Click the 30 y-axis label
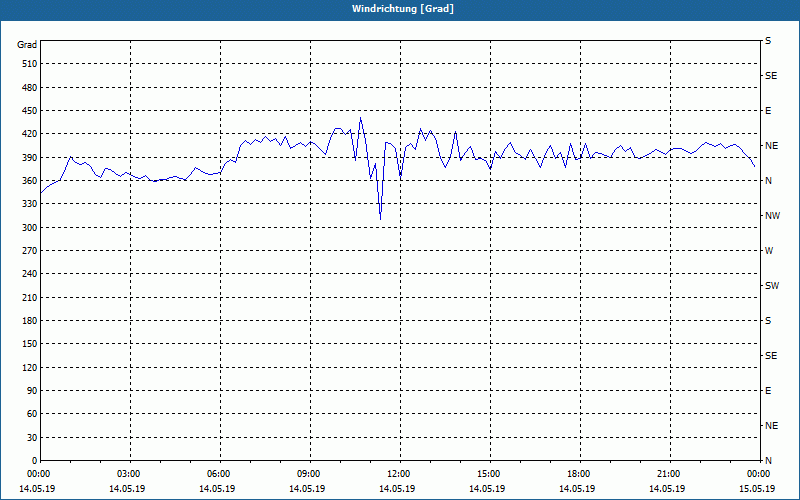800x500 pixels. pyautogui.click(x=32, y=438)
